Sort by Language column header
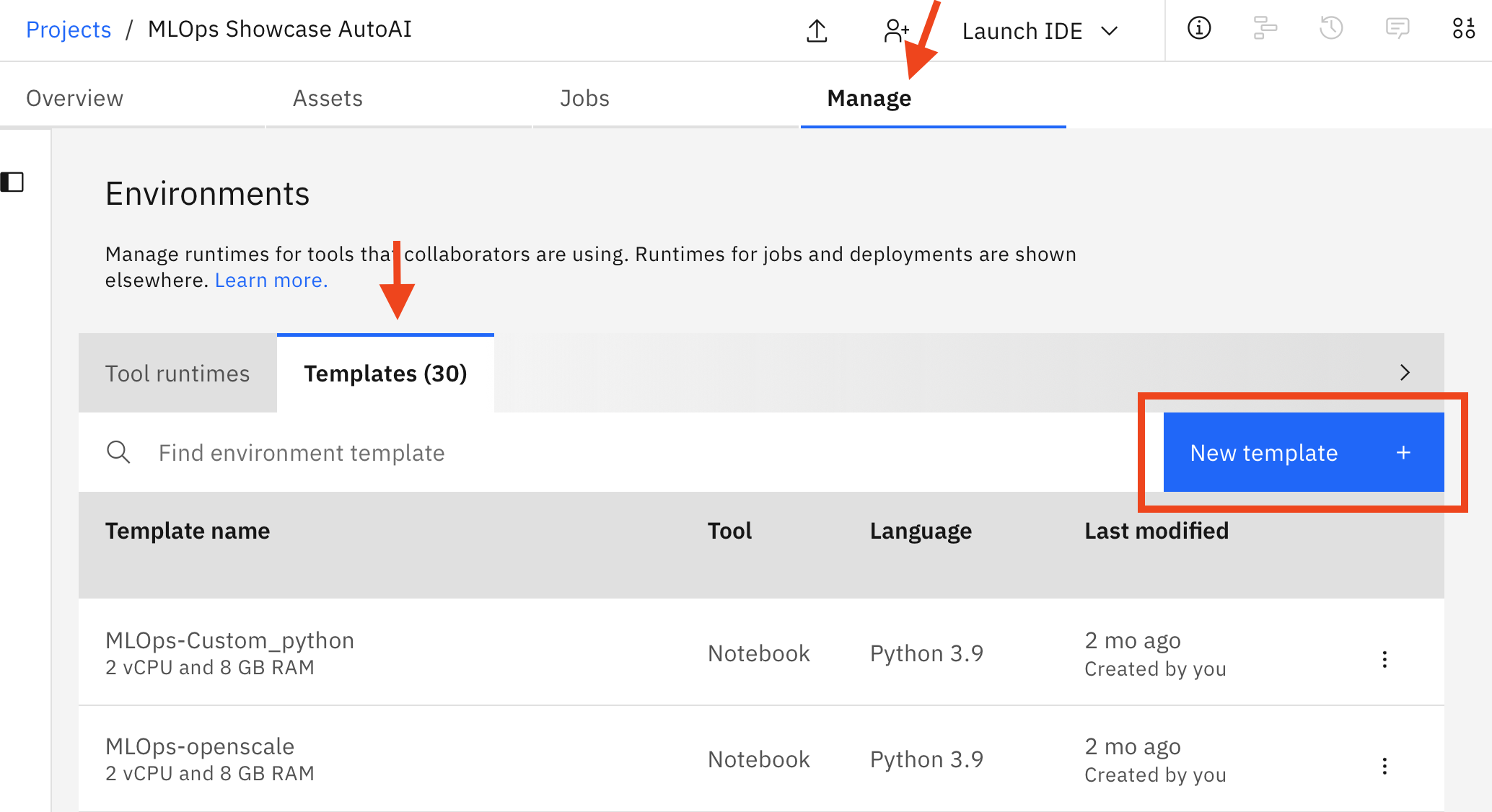 tap(921, 531)
